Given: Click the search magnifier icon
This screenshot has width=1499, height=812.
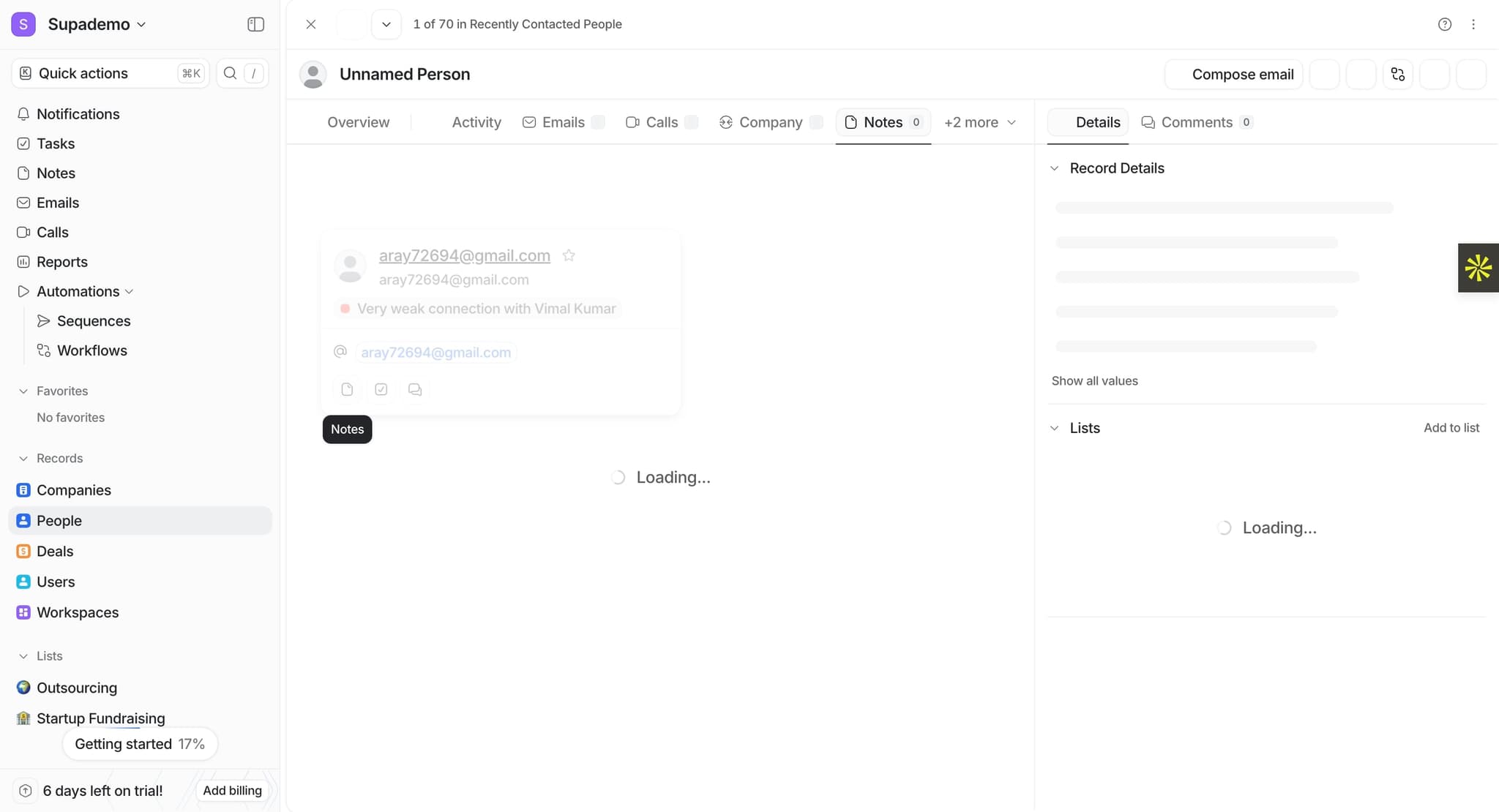Looking at the screenshot, I should (x=230, y=73).
